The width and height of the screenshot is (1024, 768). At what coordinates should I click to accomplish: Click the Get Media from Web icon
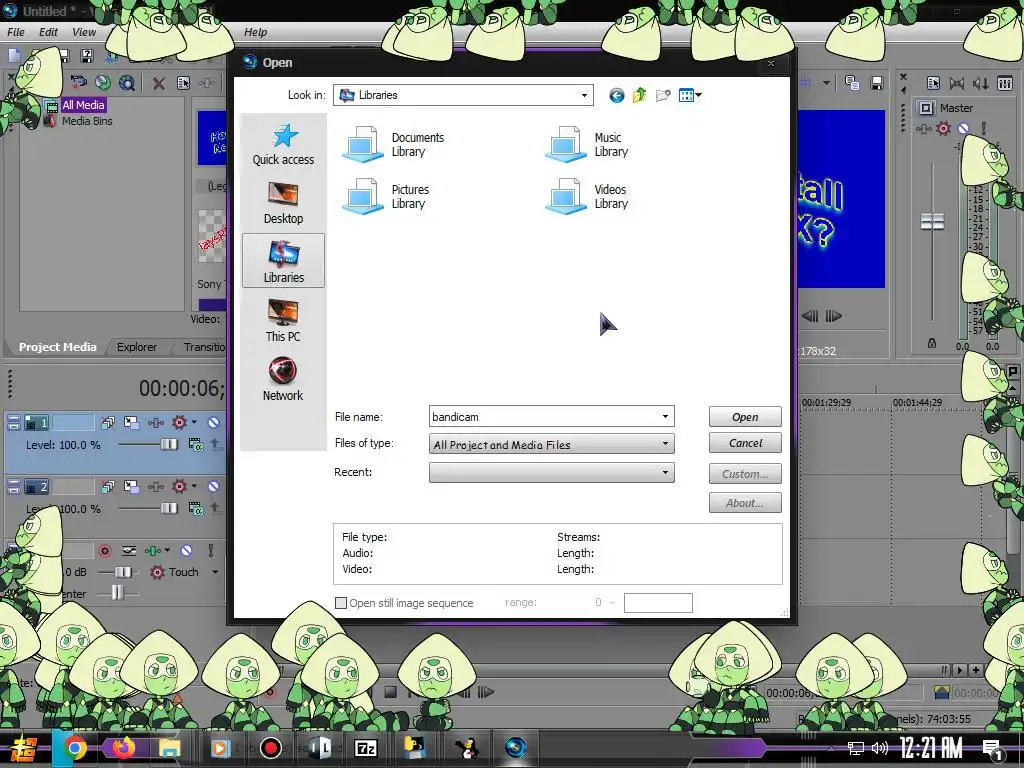pos(127,83)
